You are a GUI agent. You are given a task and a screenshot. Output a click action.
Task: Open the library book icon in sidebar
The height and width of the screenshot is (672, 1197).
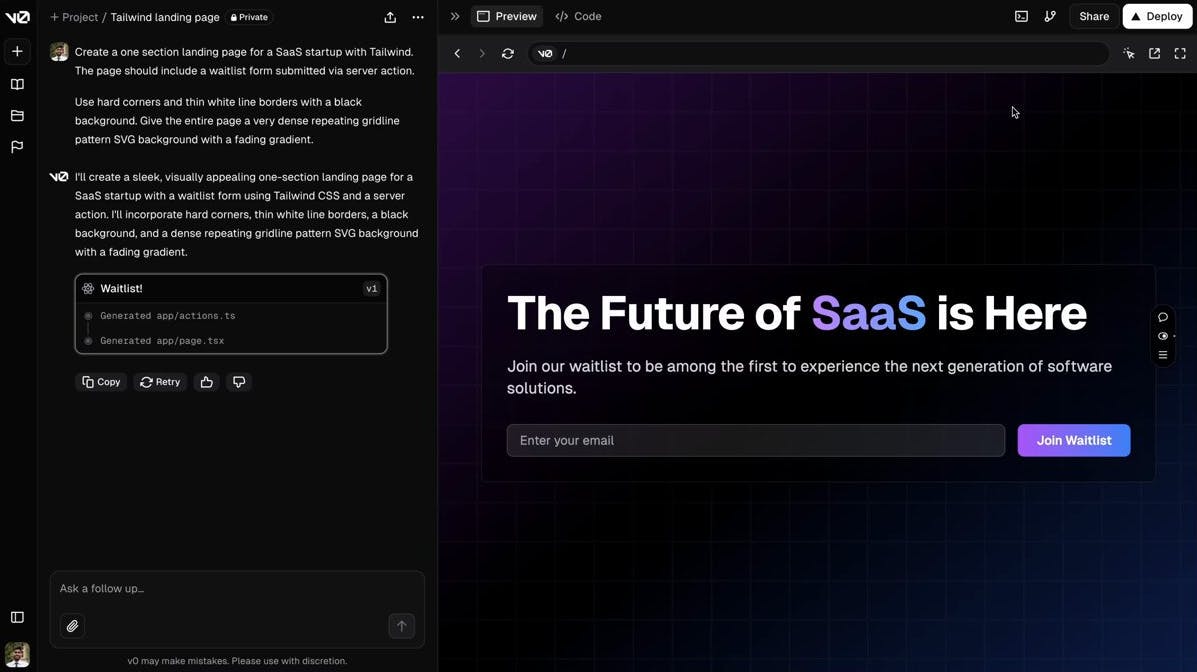point(17,85)
